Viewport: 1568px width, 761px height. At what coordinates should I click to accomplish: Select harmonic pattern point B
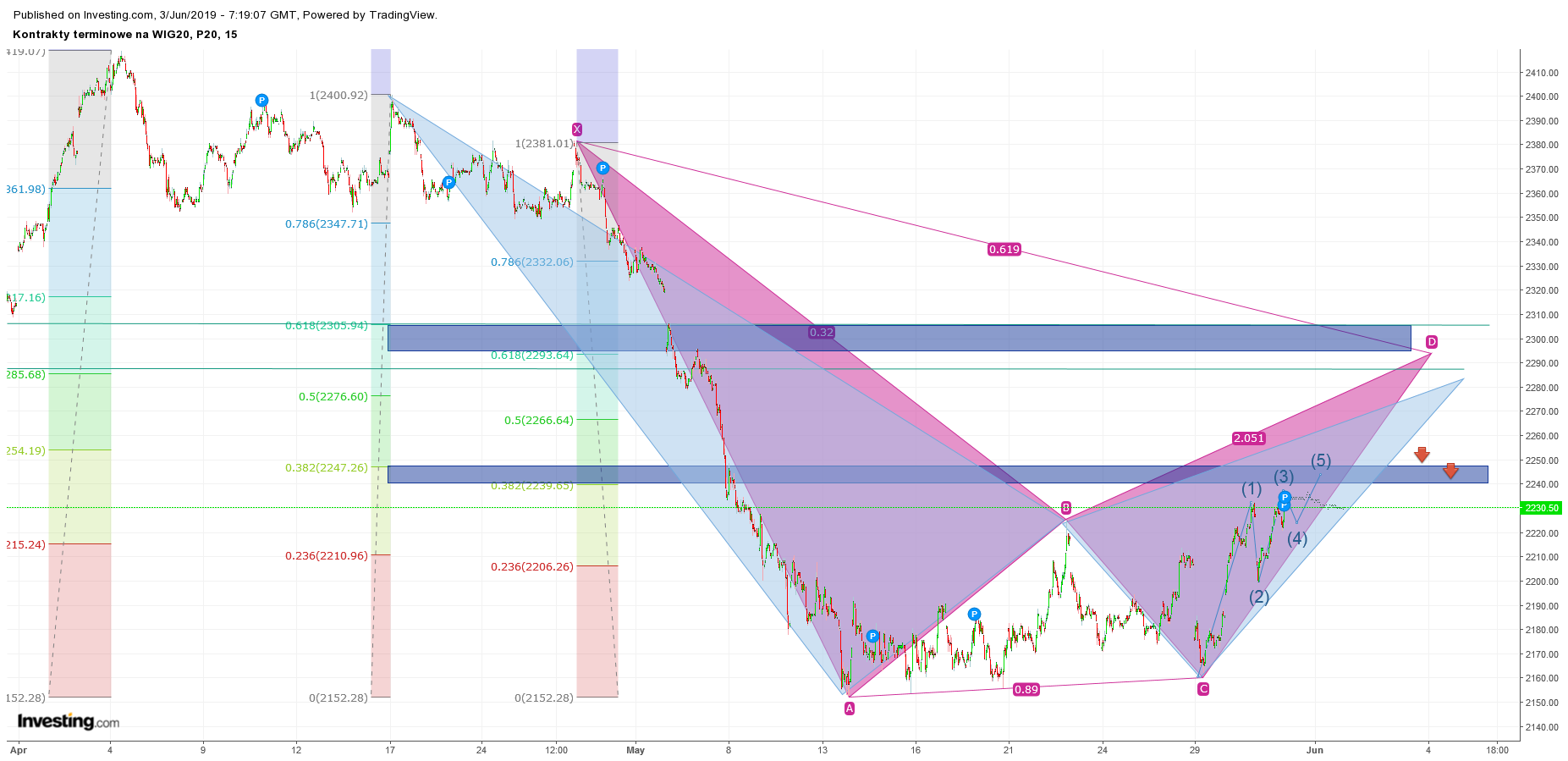(x=1066, y=508)
